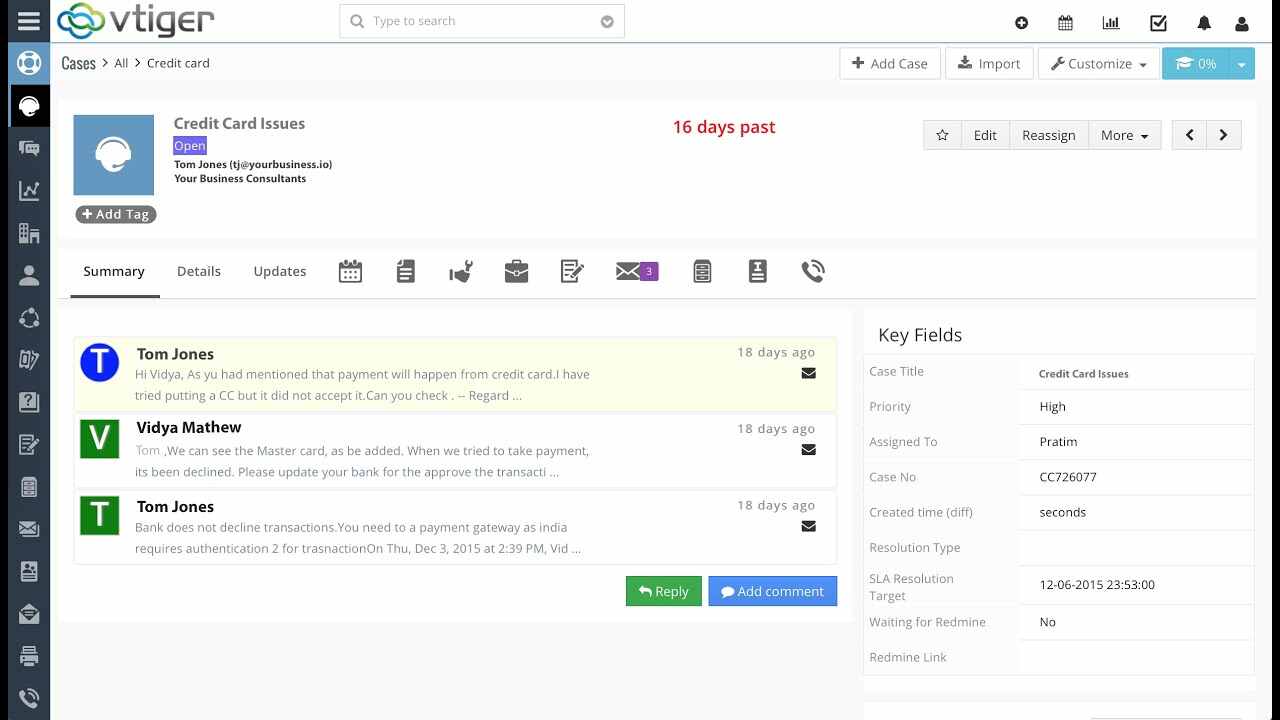
Task: Go to next case record arrow
Action: point(1224,135)
